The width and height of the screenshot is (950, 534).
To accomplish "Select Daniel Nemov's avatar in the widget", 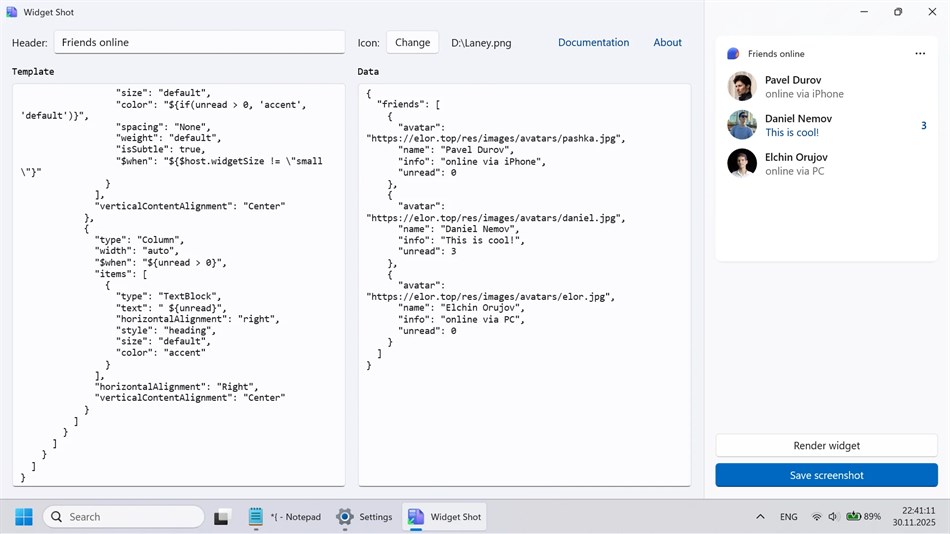I will tap(742, 125).
